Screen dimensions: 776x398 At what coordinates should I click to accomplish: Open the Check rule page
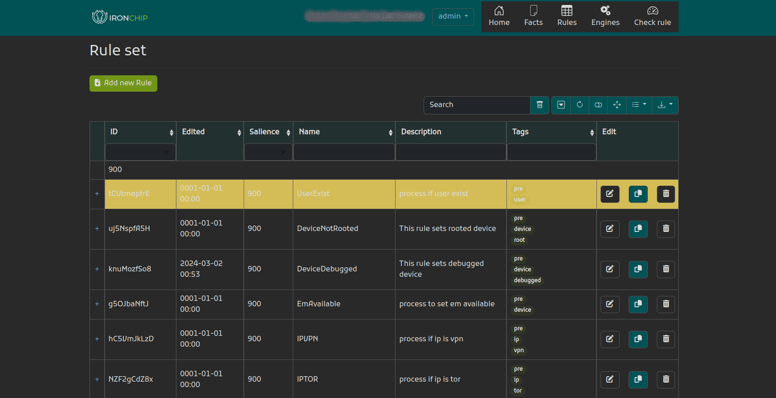[652, 16]
